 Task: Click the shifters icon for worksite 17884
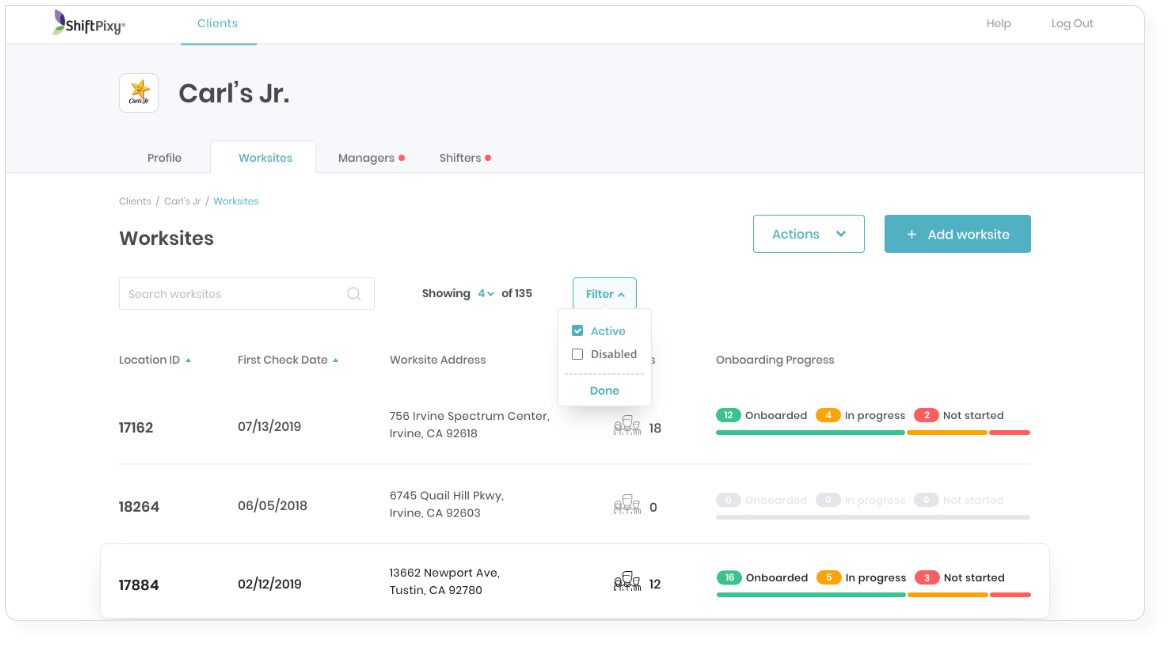point(627,582)
